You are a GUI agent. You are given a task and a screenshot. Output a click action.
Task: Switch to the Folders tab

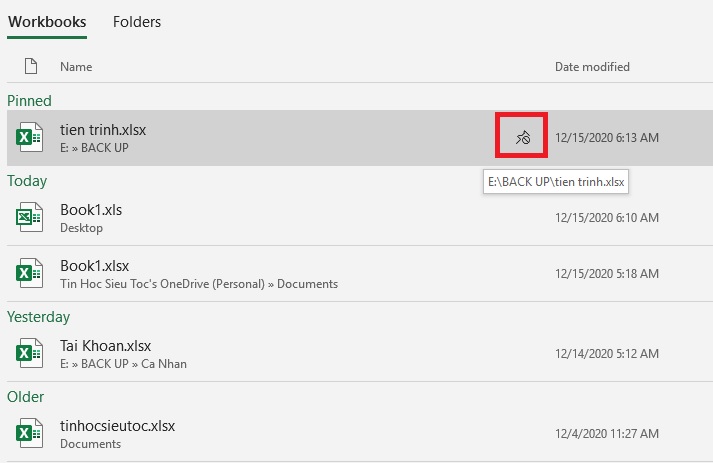137,22
